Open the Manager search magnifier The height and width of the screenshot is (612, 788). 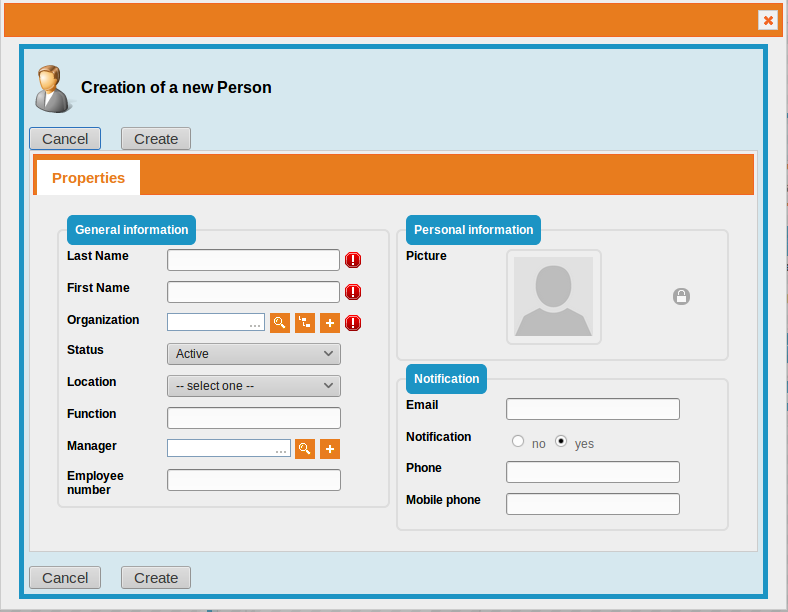(305, 449)
